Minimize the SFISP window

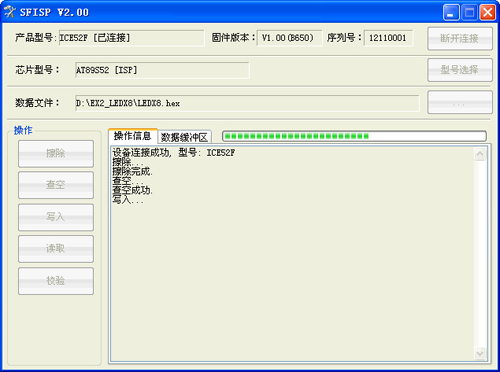coord(451,13)
